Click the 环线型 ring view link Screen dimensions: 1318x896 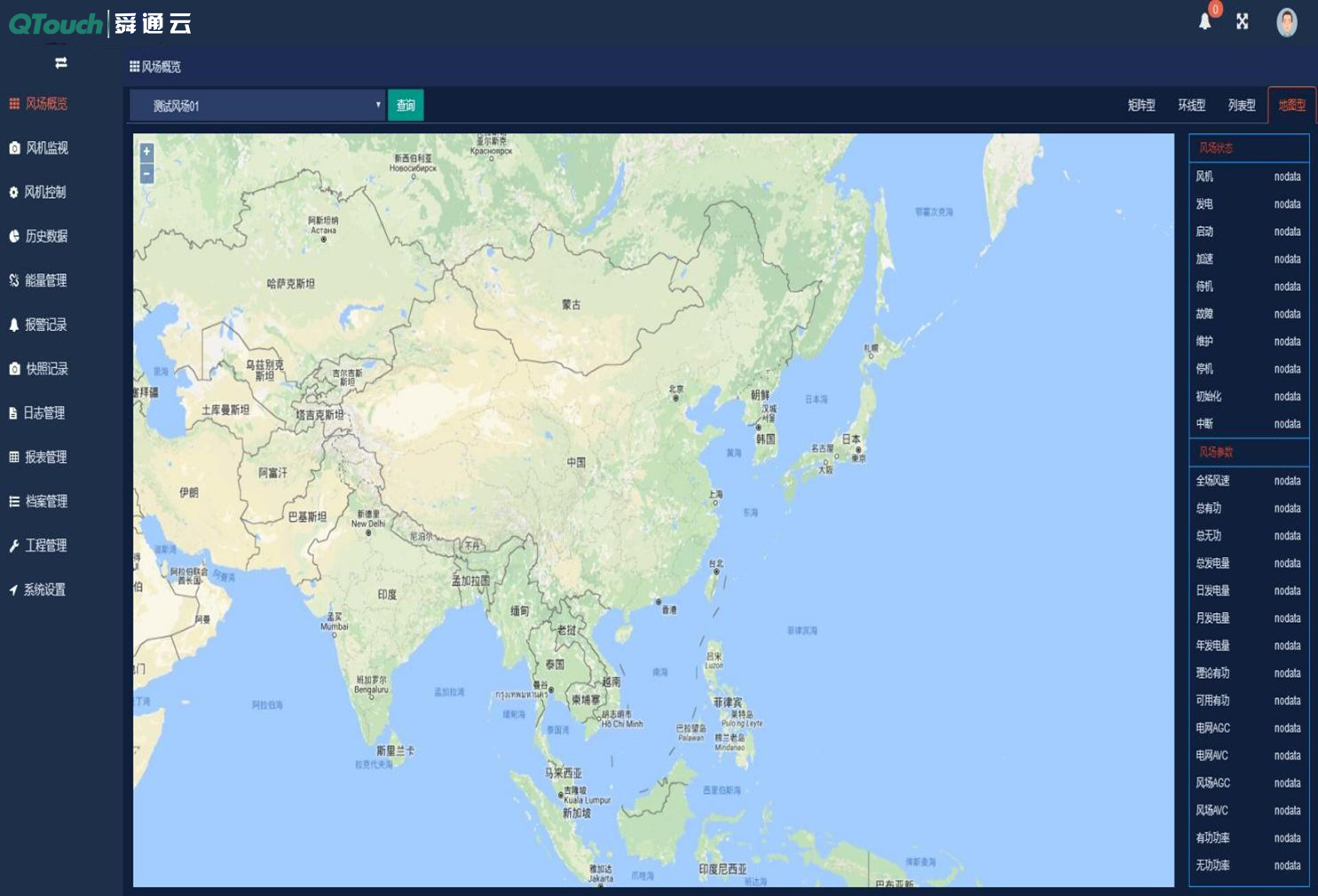[1190, 105]
